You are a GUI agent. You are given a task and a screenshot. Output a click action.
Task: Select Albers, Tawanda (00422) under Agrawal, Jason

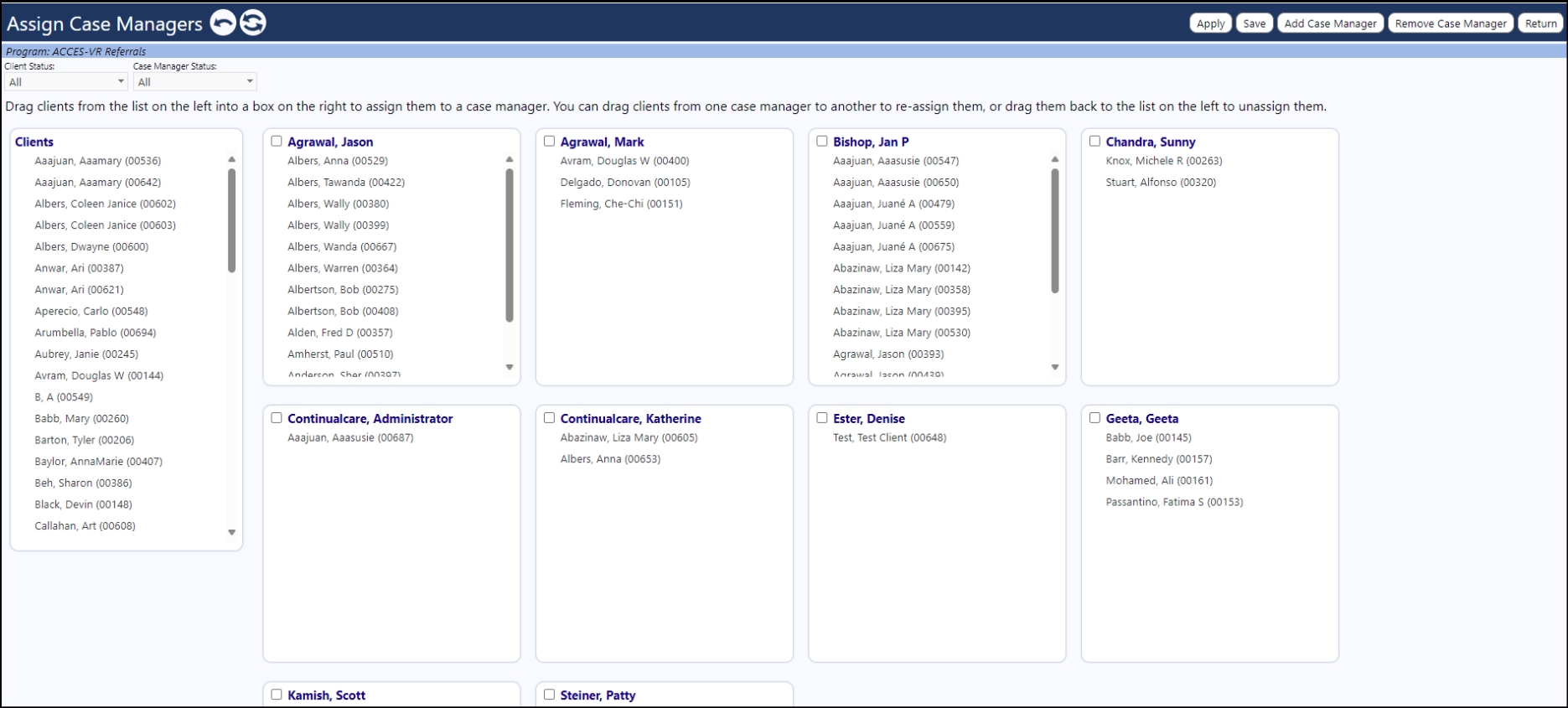tap(346, 183)
